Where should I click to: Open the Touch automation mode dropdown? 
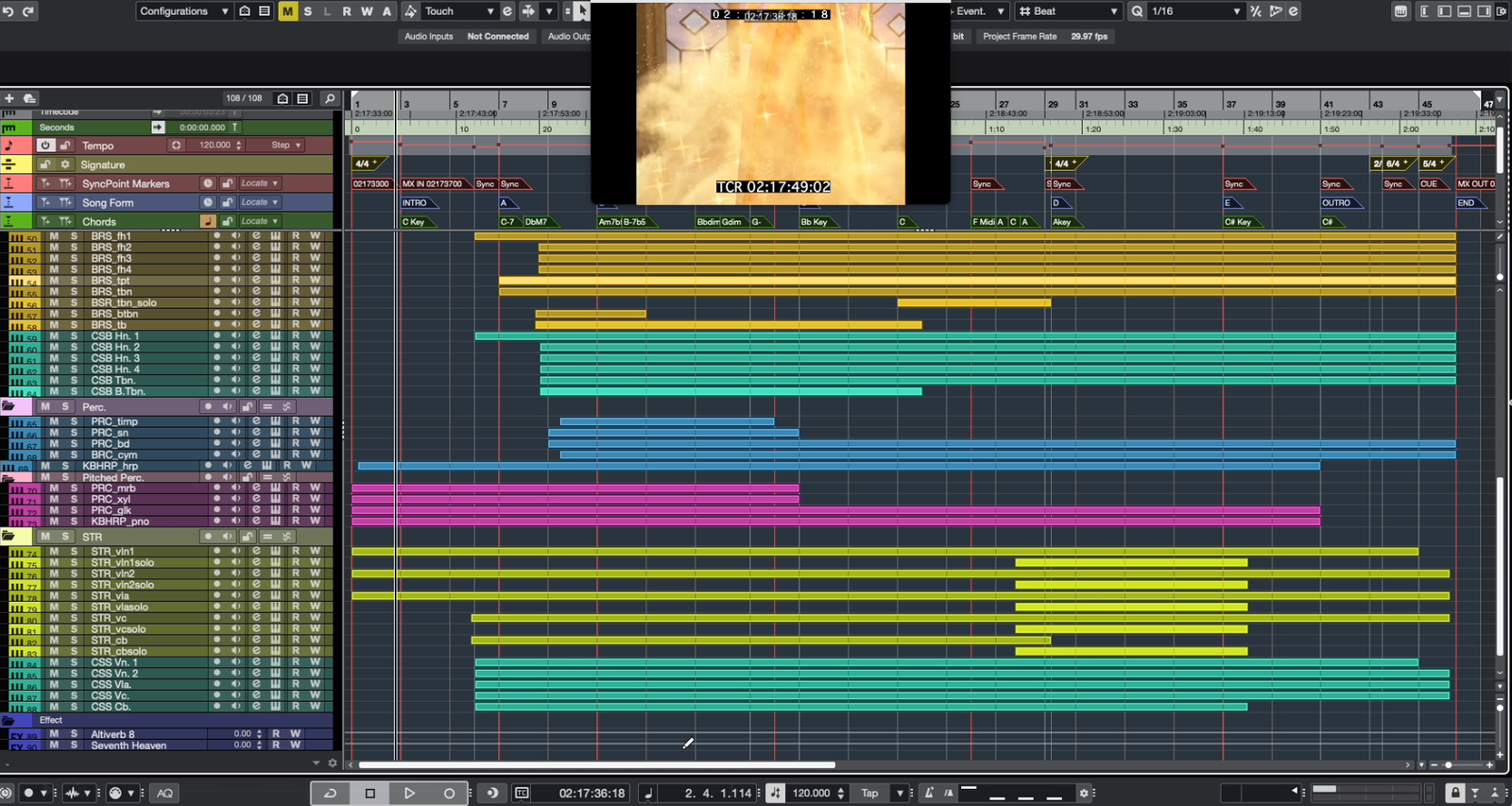458,11
